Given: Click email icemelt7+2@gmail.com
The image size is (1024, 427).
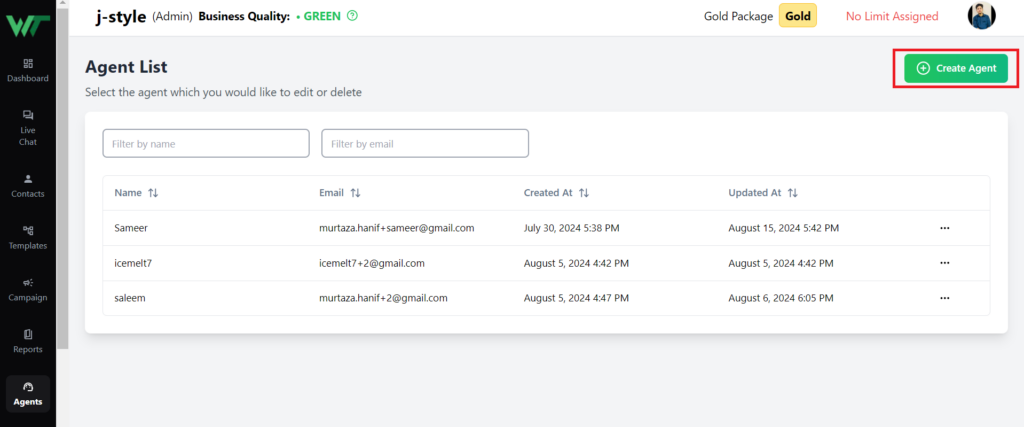Looking at the screenshot, I should tap(372, 263).
